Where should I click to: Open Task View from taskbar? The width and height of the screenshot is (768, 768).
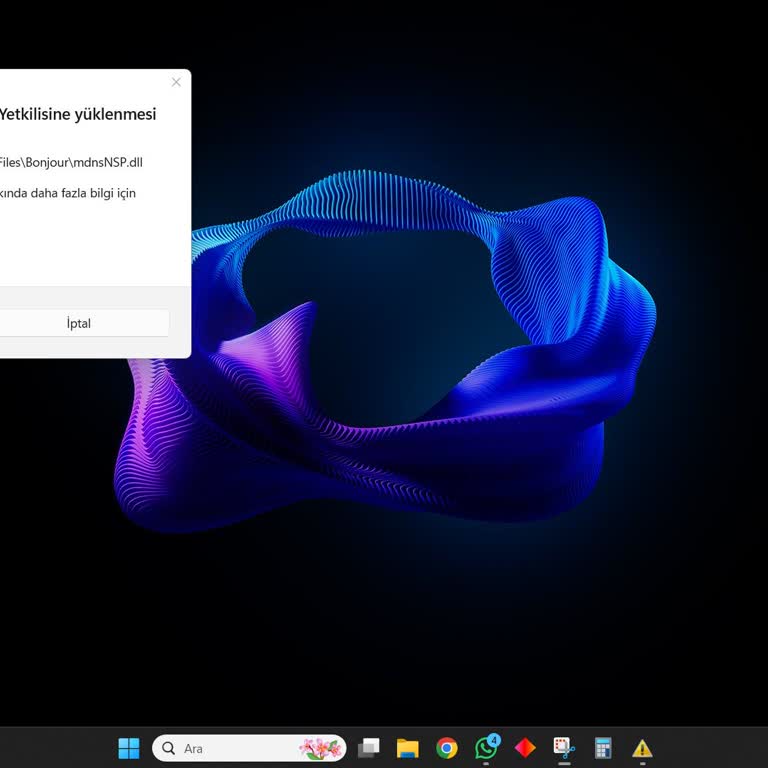368,748
